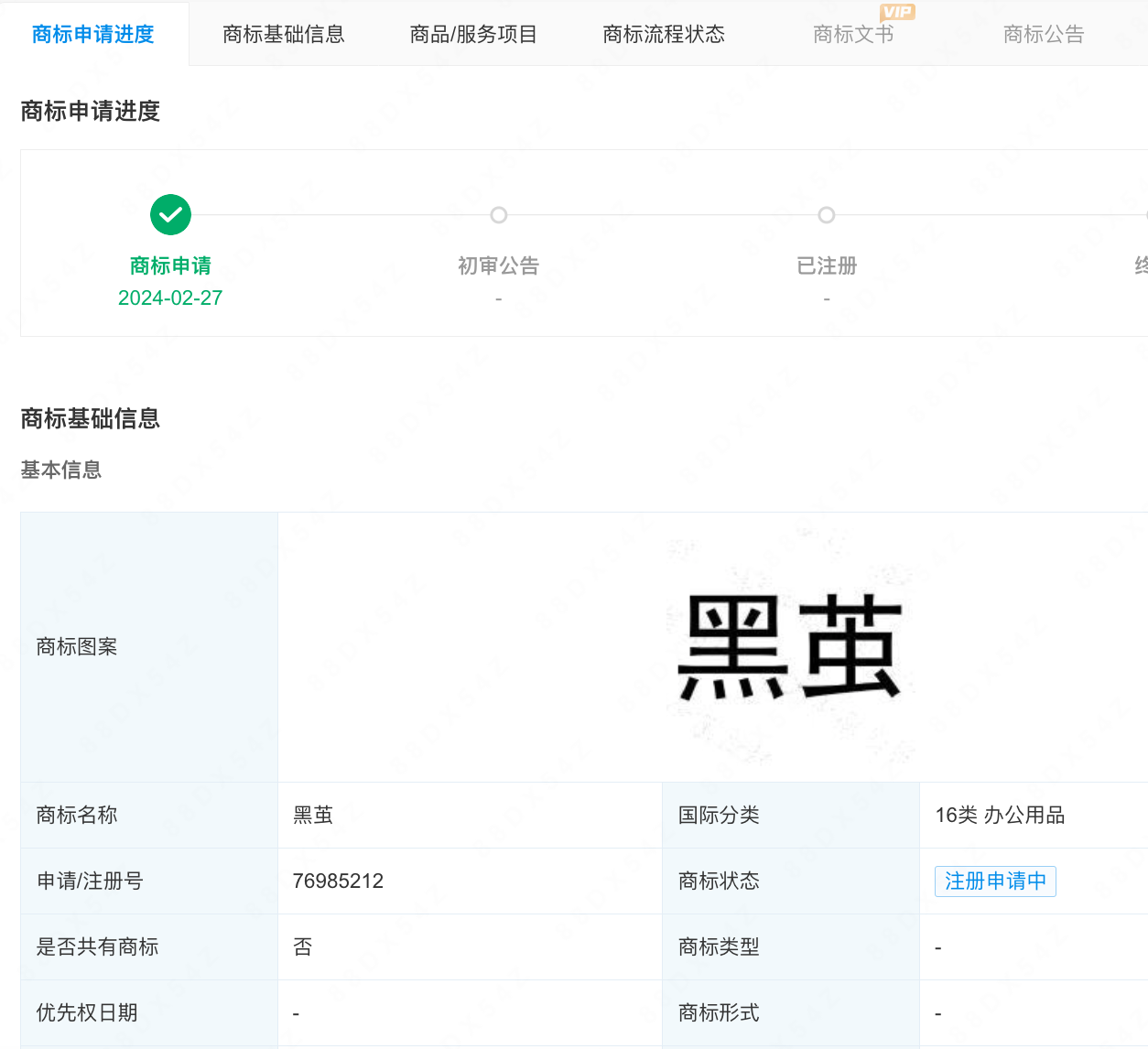
Task: Click the 黑茧 trademark name value
Action: pos(313,815)
